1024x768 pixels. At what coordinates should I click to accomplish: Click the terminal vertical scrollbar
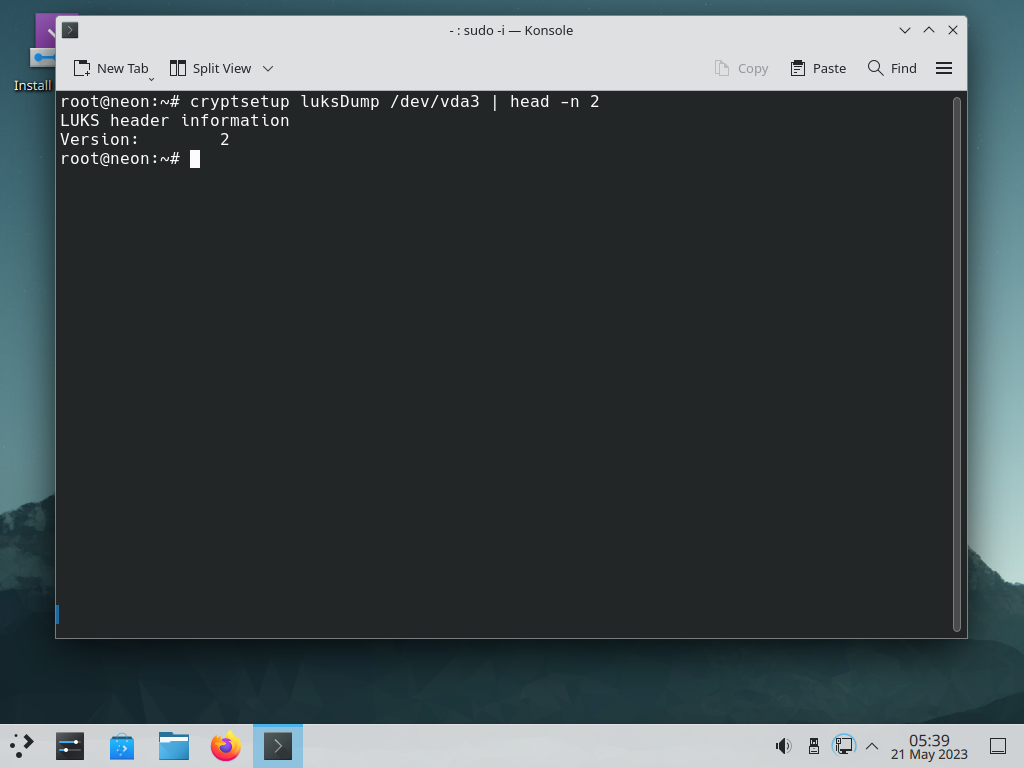957,364
